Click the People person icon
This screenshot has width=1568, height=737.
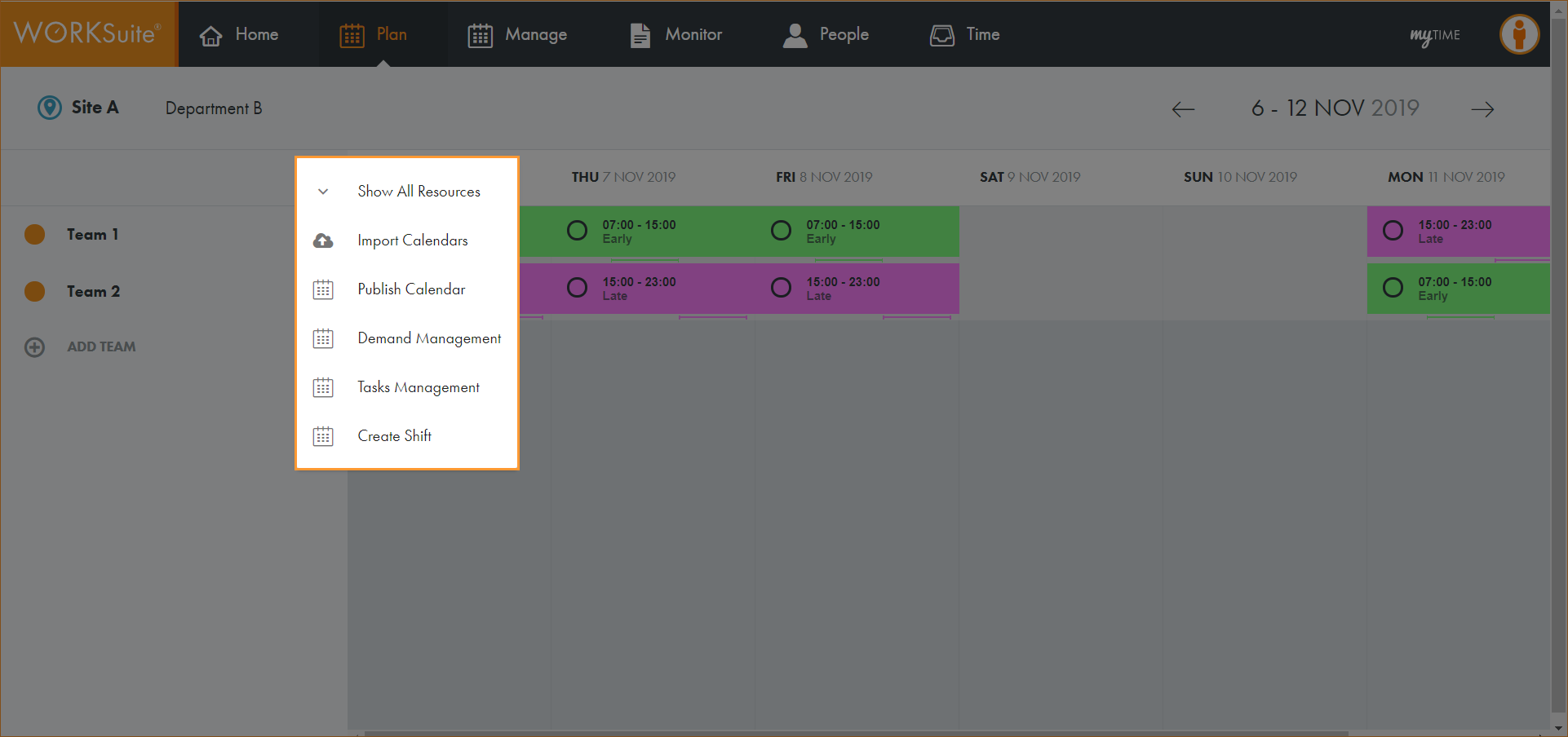coord(795,35)
